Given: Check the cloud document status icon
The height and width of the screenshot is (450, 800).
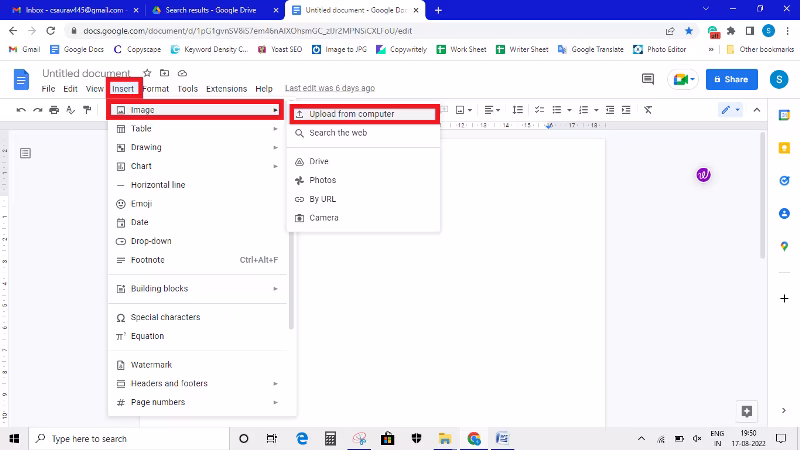Looking at the screenshot, I should 182,73.
